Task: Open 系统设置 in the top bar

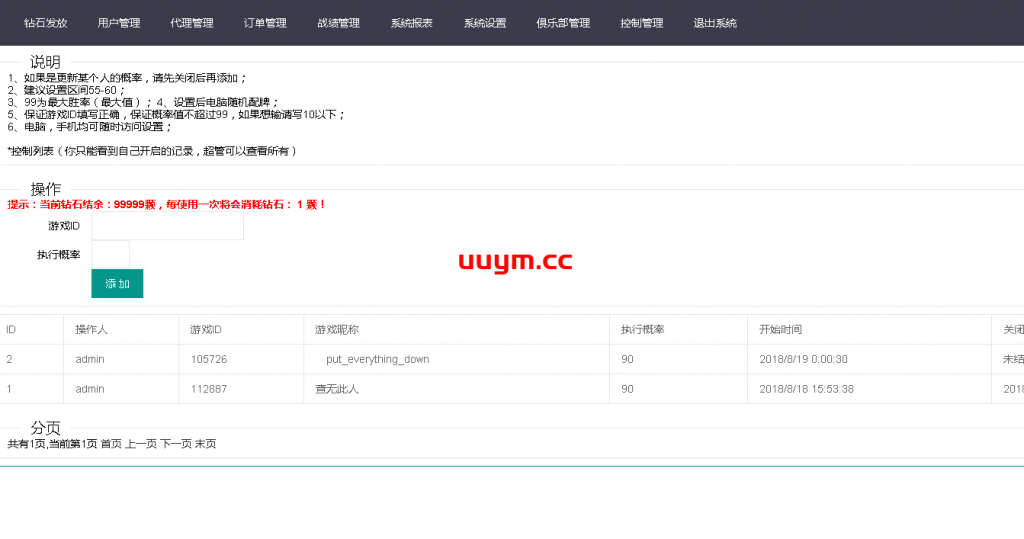Action: pos(485,23)
